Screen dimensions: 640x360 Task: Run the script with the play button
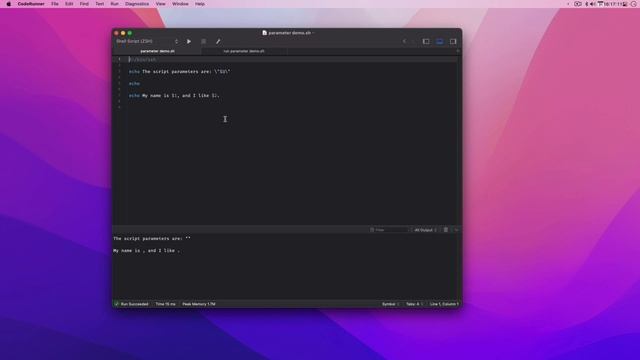tap(189, 41)
